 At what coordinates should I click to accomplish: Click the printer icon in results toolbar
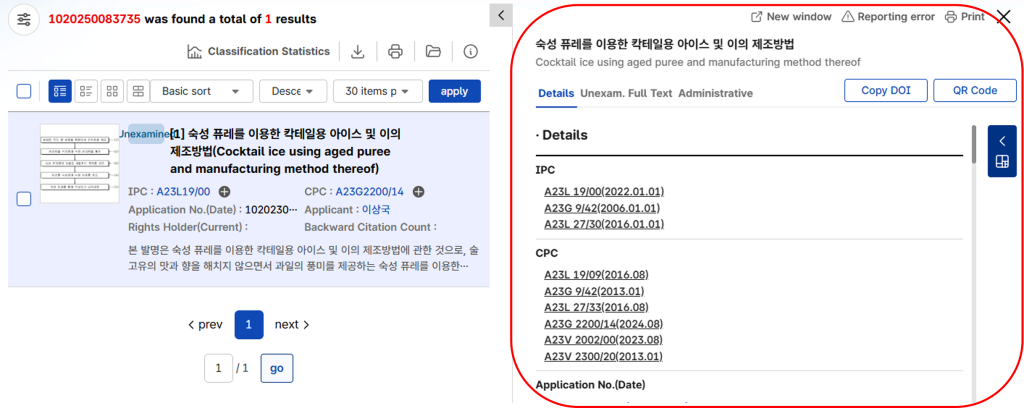pyautogui.click(x=395, y=51)
